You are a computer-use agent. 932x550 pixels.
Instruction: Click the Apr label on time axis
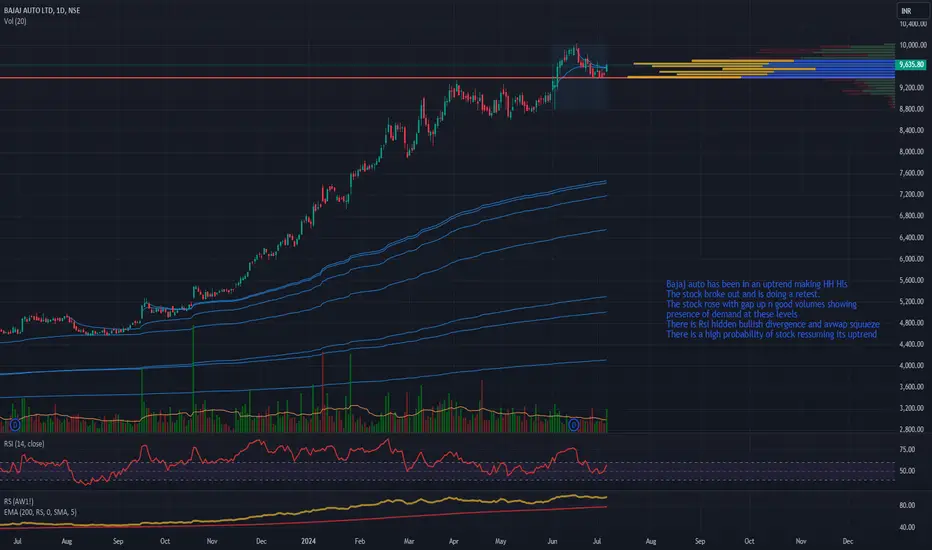pyautogui.click(x=454, y=541)
